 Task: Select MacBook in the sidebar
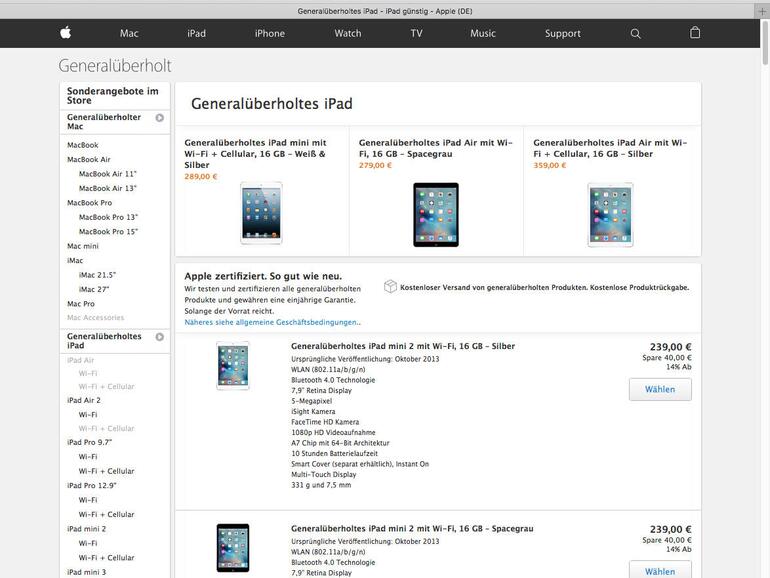[82, 145]
